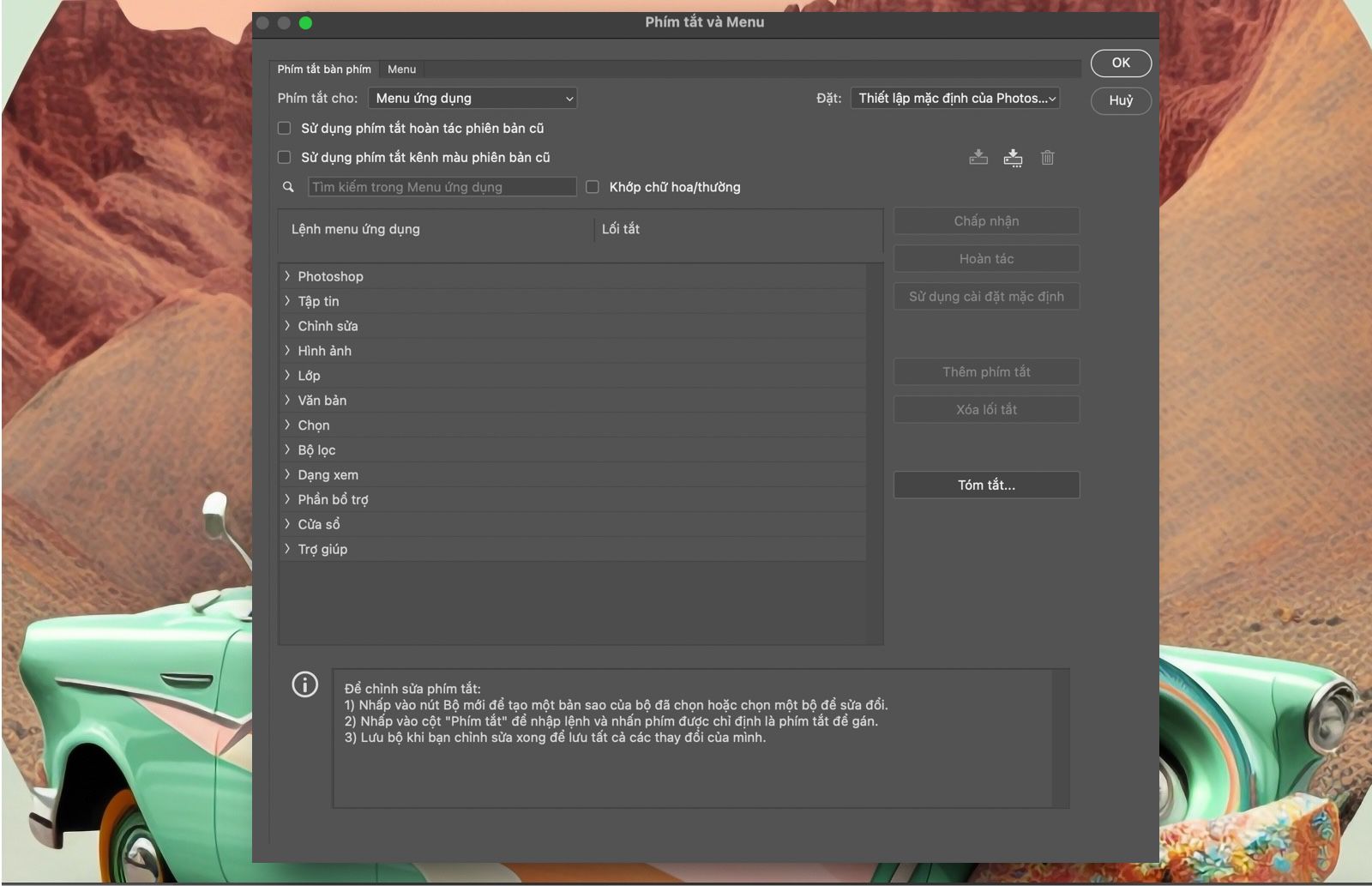Delete the current shortcut set
This screenshot has height=886, width=1372.
[x=1046, y=158]
